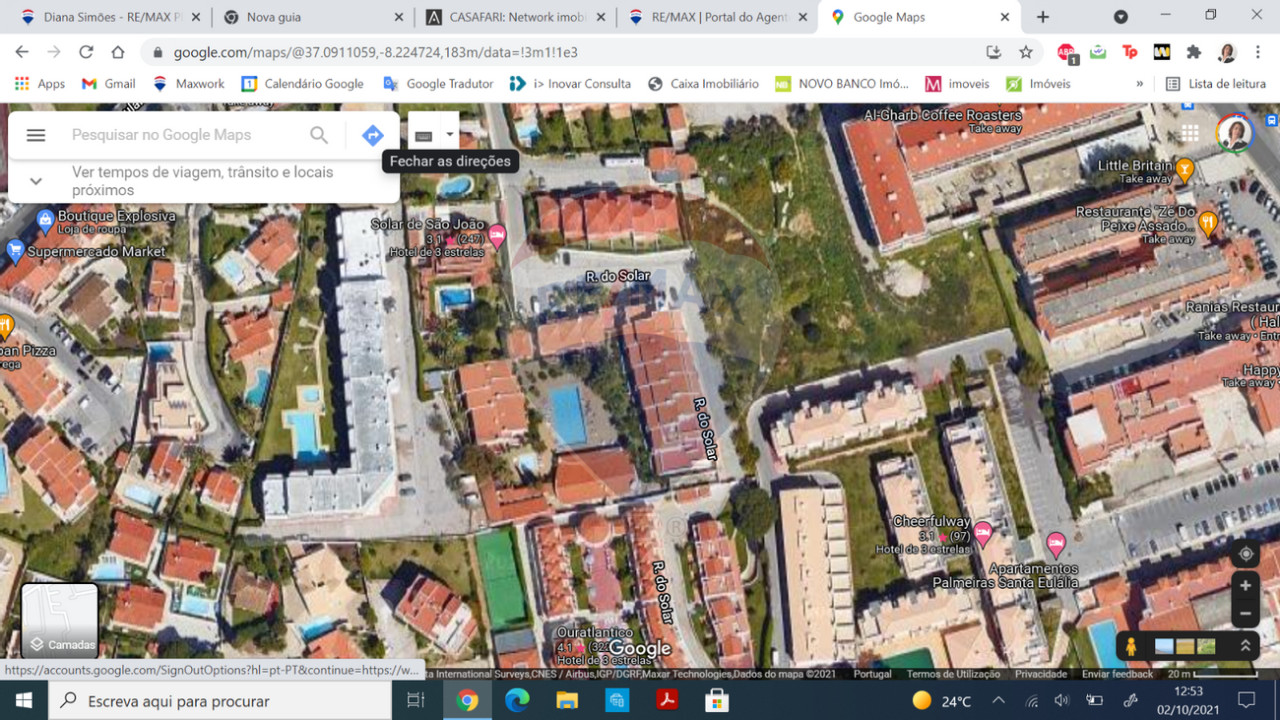Click the search magnifier in Maps
This screenshot has width=1280, height=720.
[319, 134]
